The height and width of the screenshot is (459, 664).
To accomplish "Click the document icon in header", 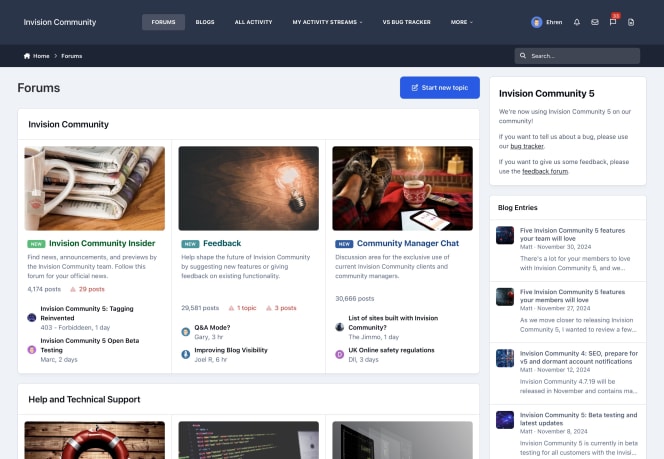I will [631, 22].
